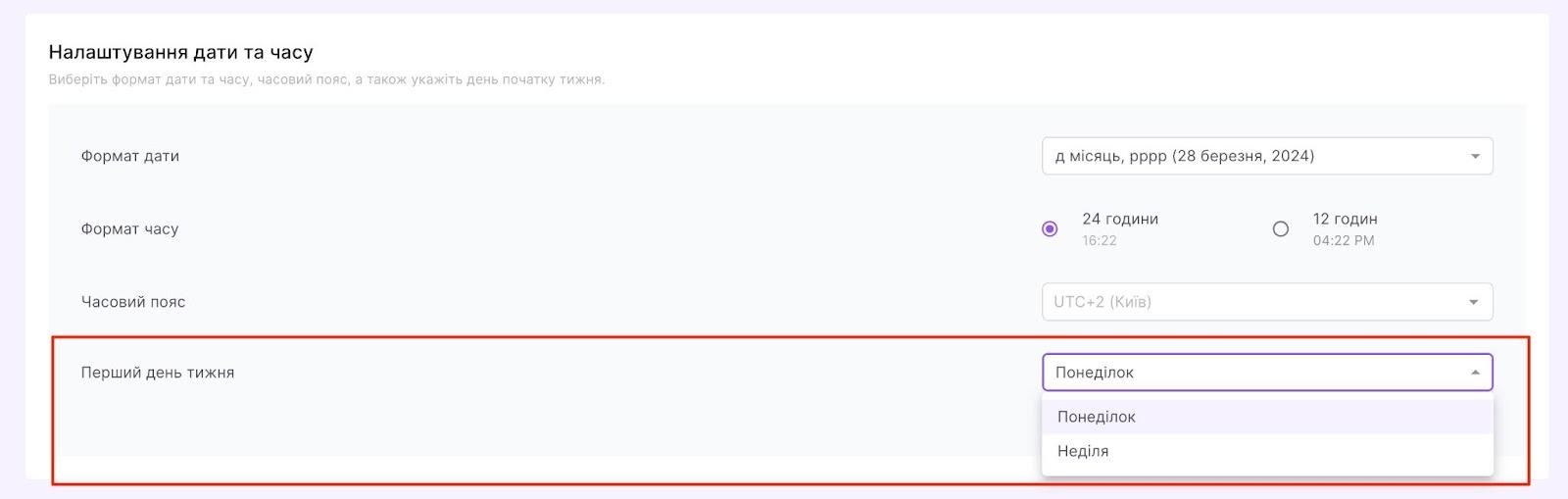This screenshot has height=499, width=1568.
Task: Open the UTC+2 (Київ) time zone dropdown
Action: 1254,302
